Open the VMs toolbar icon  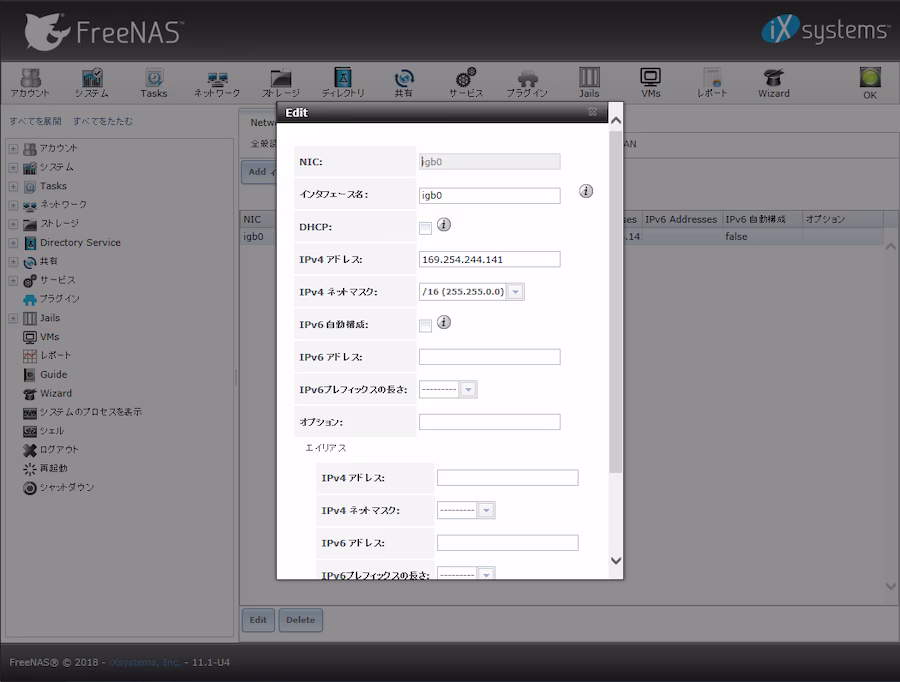tap(650, 83)
